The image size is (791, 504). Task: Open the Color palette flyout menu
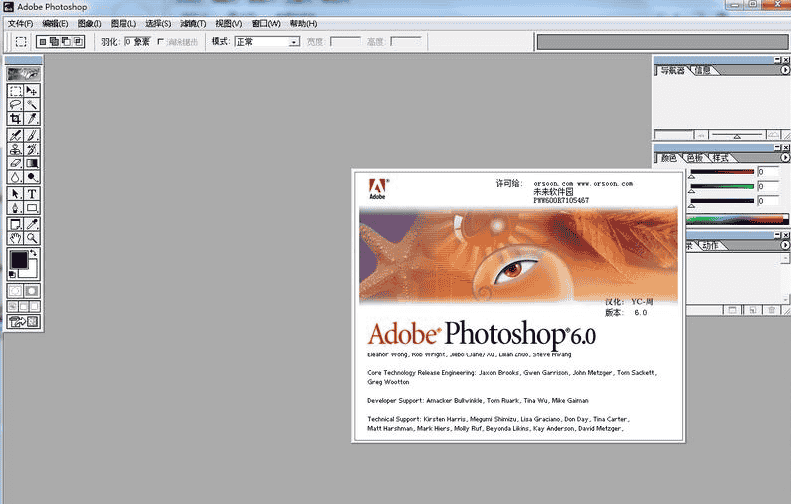785,158
